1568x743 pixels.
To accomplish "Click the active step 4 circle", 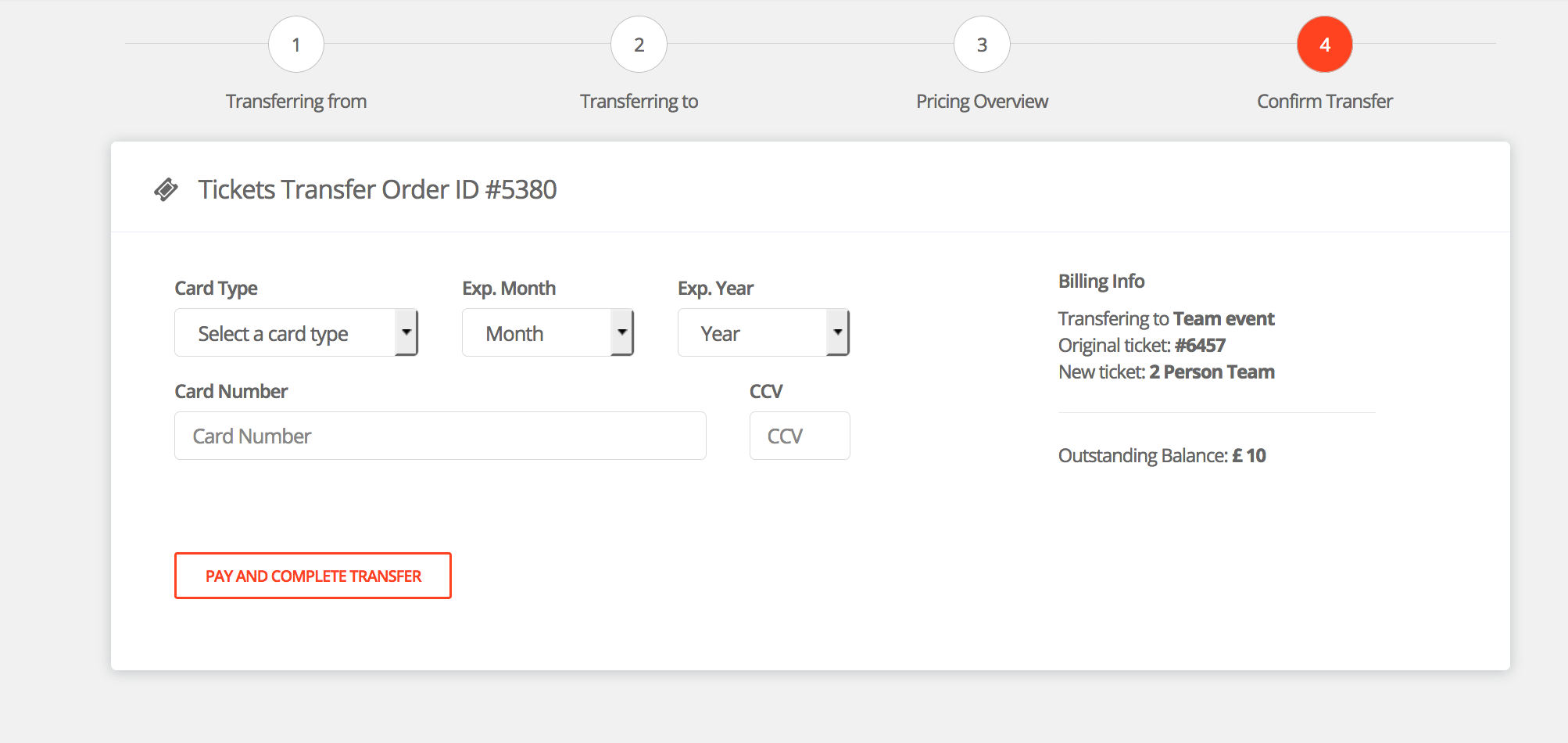I will pos(1324,45).
